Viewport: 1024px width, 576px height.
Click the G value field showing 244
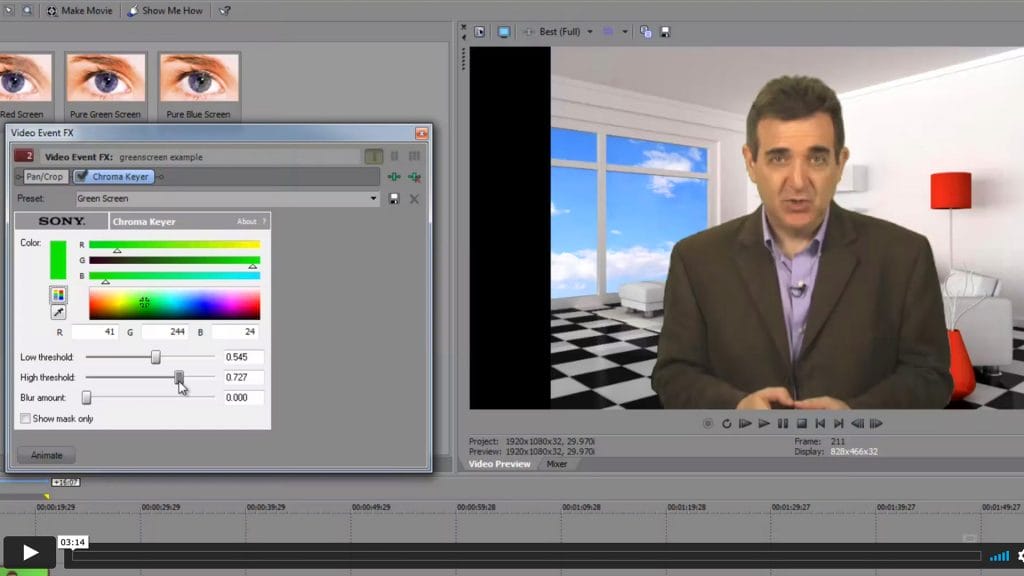coord(165,332)
